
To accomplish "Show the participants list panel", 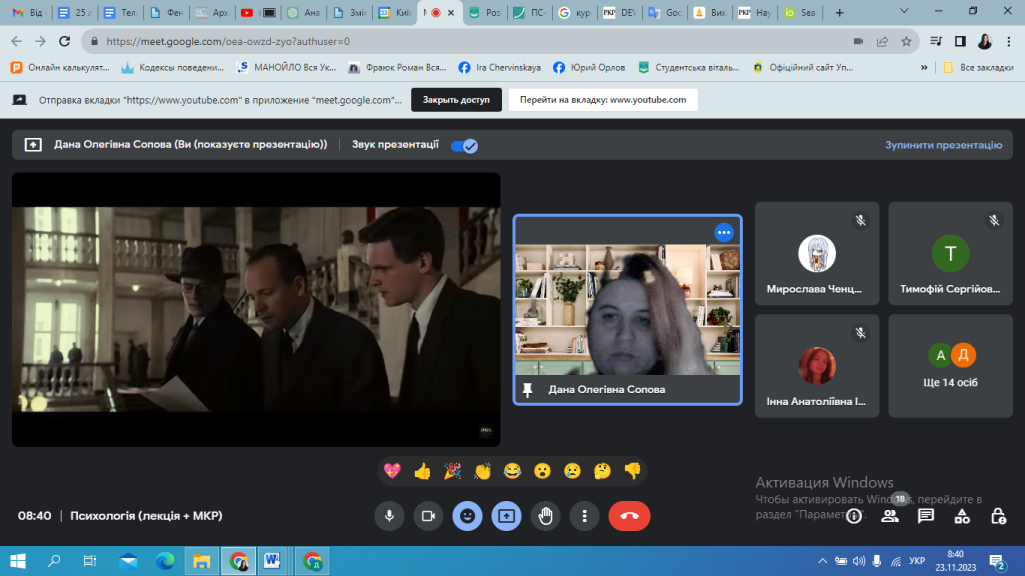I will (x=889, y=516).
